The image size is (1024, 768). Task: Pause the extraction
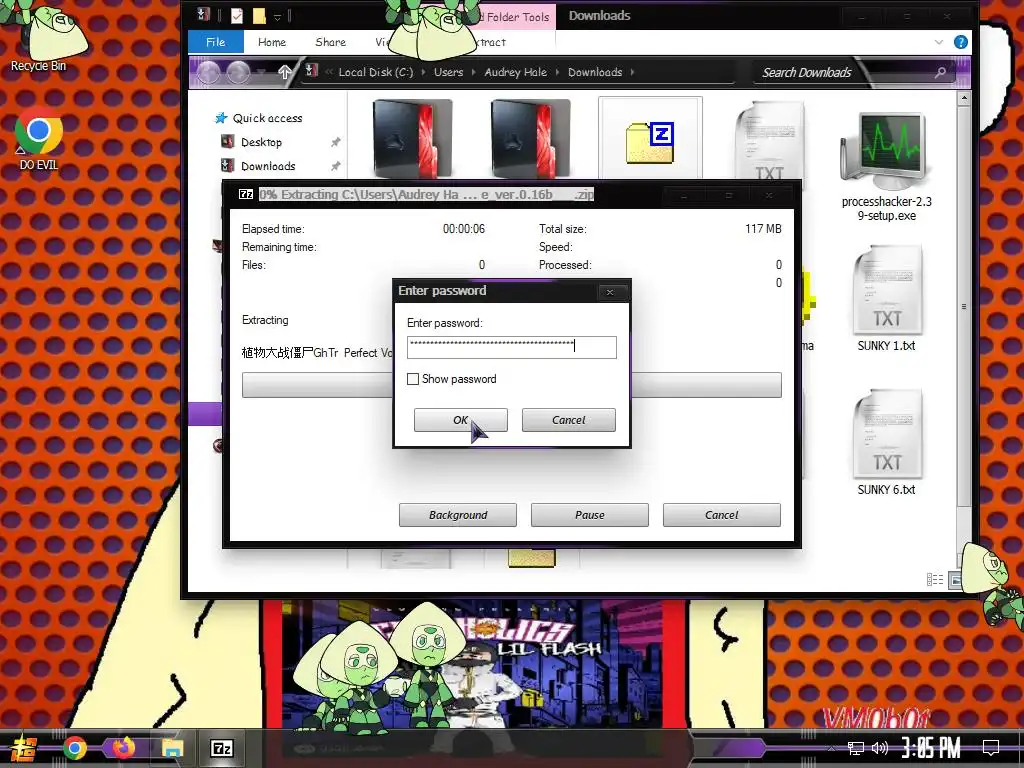pos(590,515)
